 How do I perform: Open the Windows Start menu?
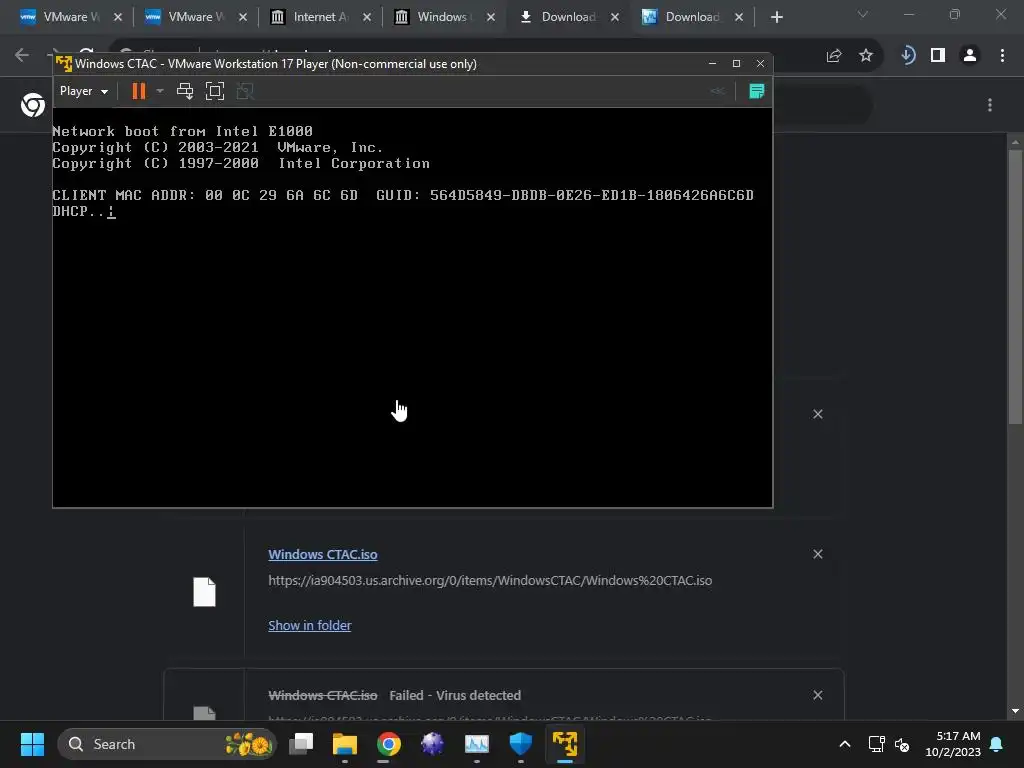point(32,744)
